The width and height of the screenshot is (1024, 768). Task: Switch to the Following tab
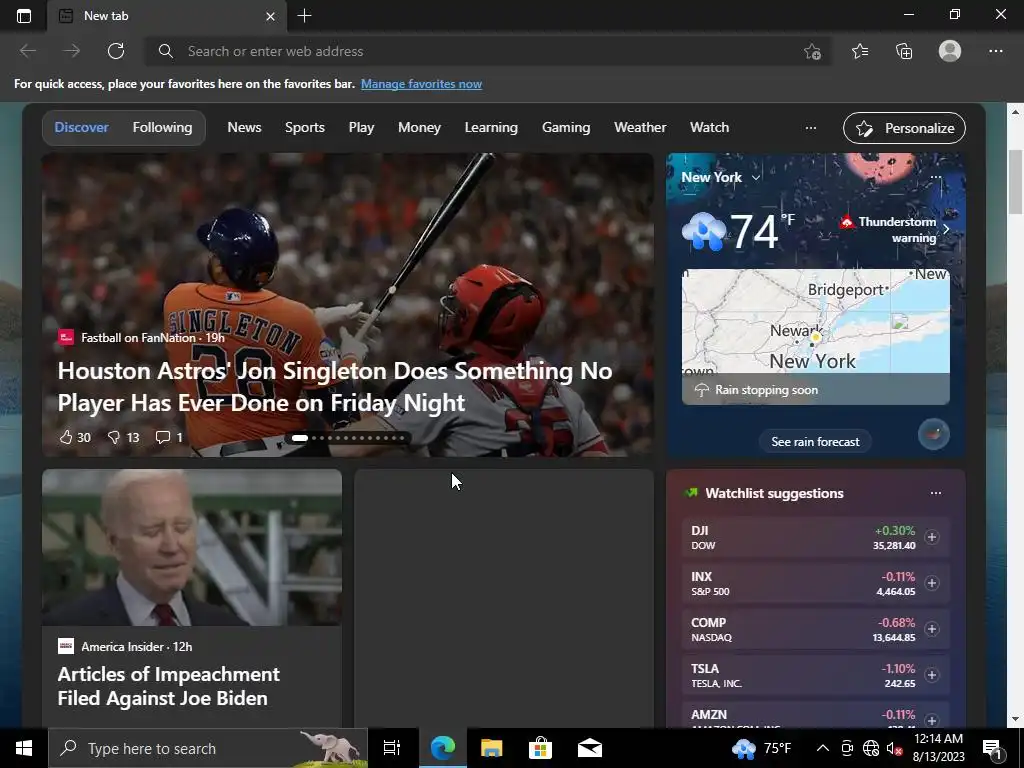tap(162, 127)
